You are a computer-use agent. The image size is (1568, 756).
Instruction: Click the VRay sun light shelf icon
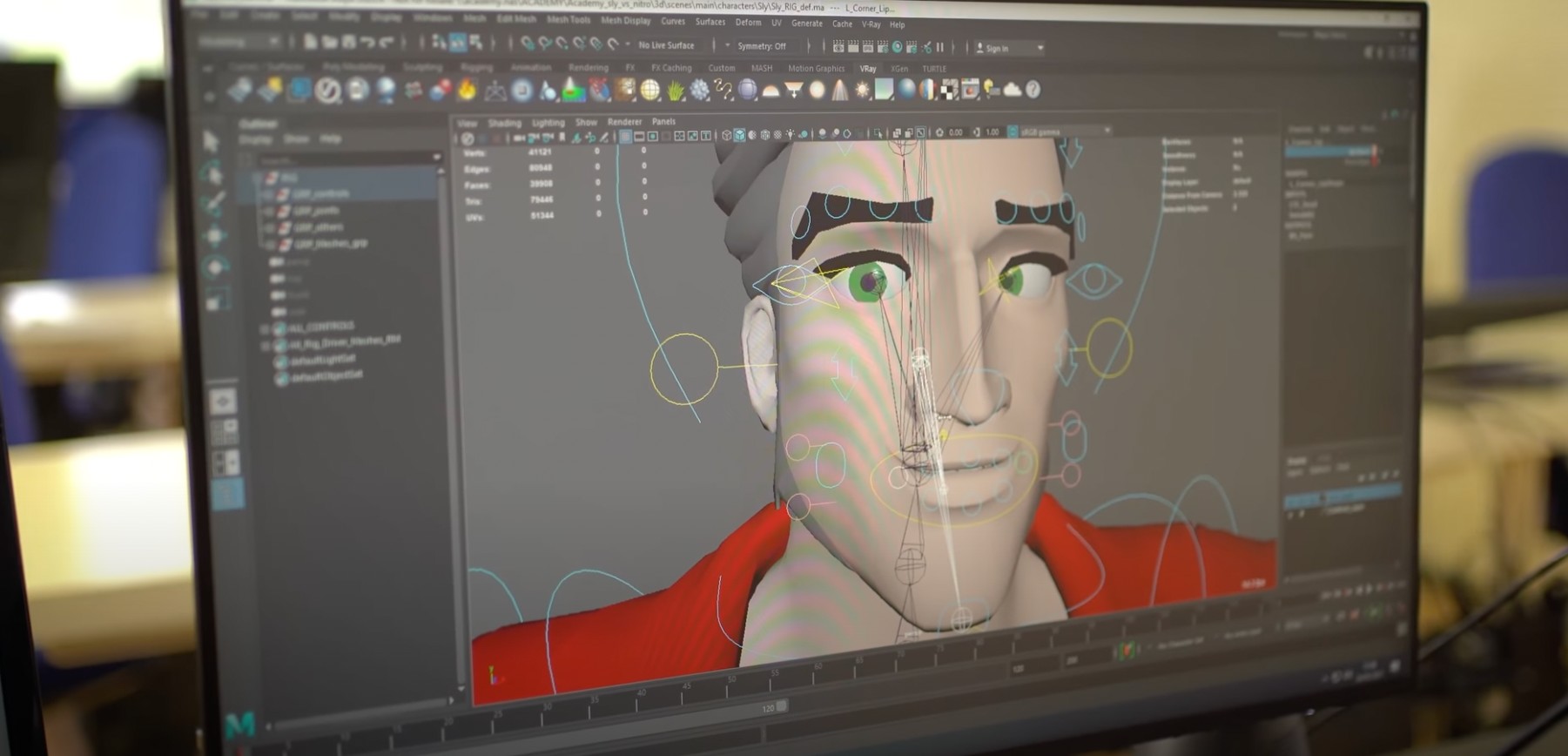coord(863,90)
